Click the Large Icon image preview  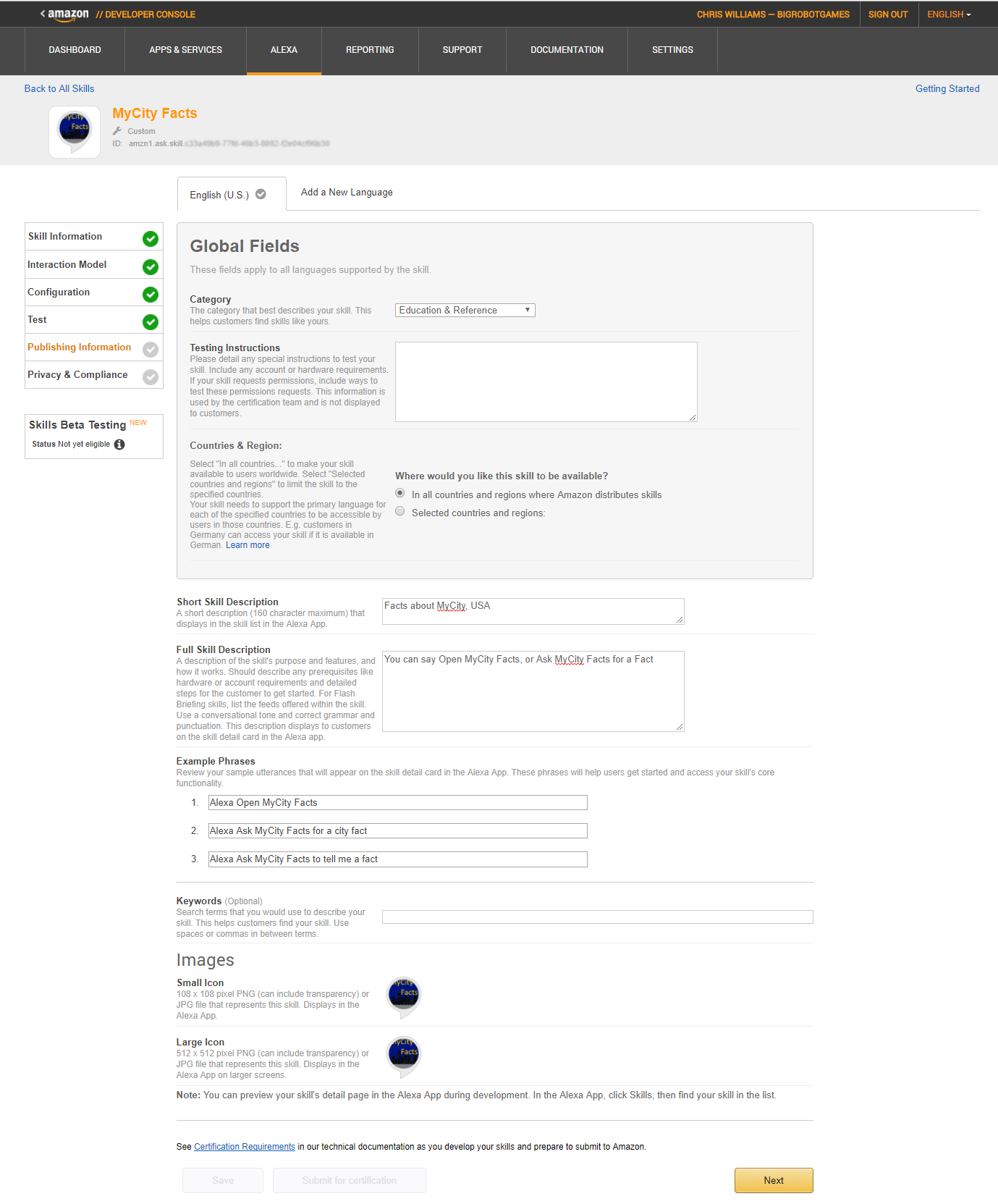404,1057
